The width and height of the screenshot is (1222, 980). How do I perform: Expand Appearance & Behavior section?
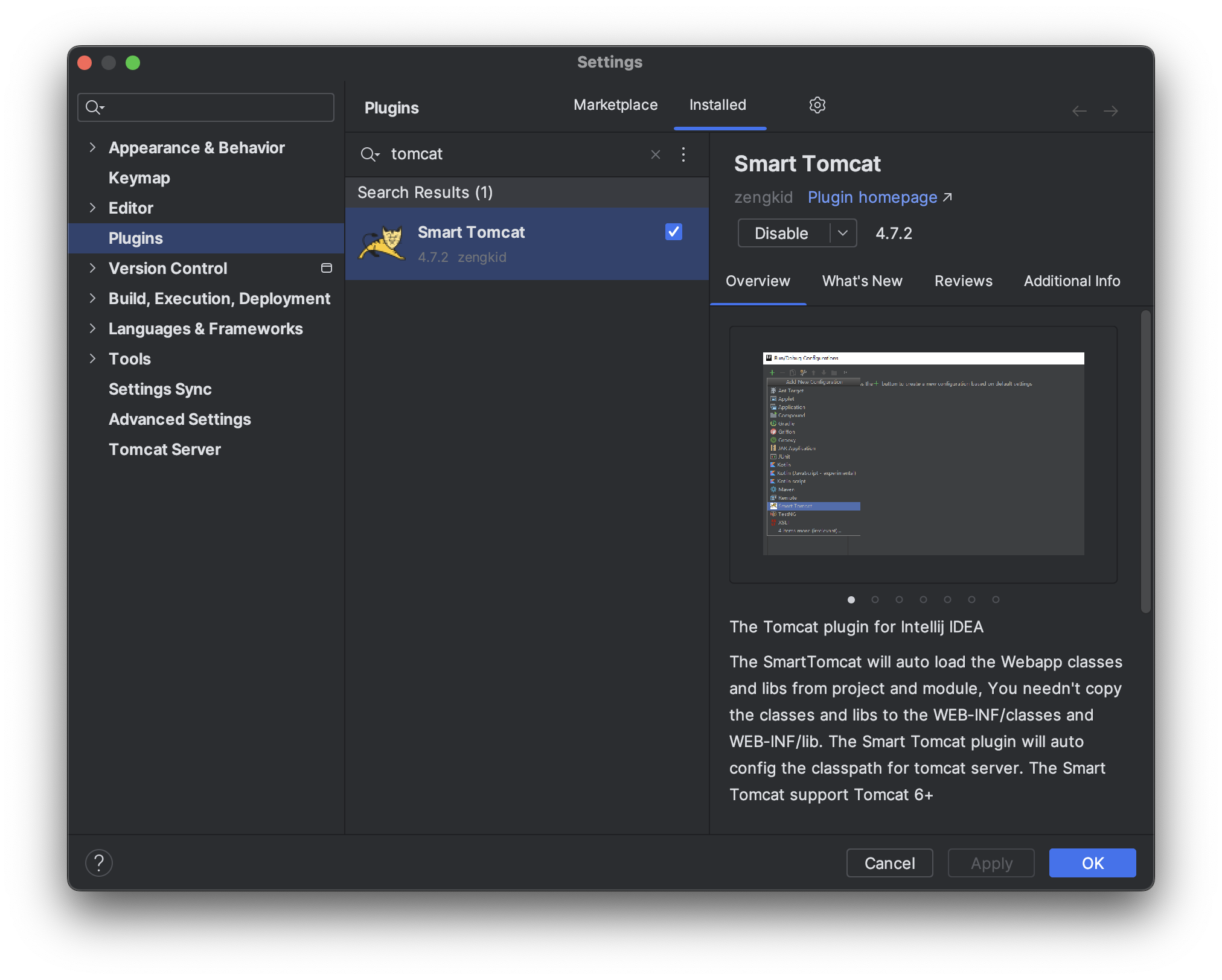pyautogui.click(x=92, y=147)
